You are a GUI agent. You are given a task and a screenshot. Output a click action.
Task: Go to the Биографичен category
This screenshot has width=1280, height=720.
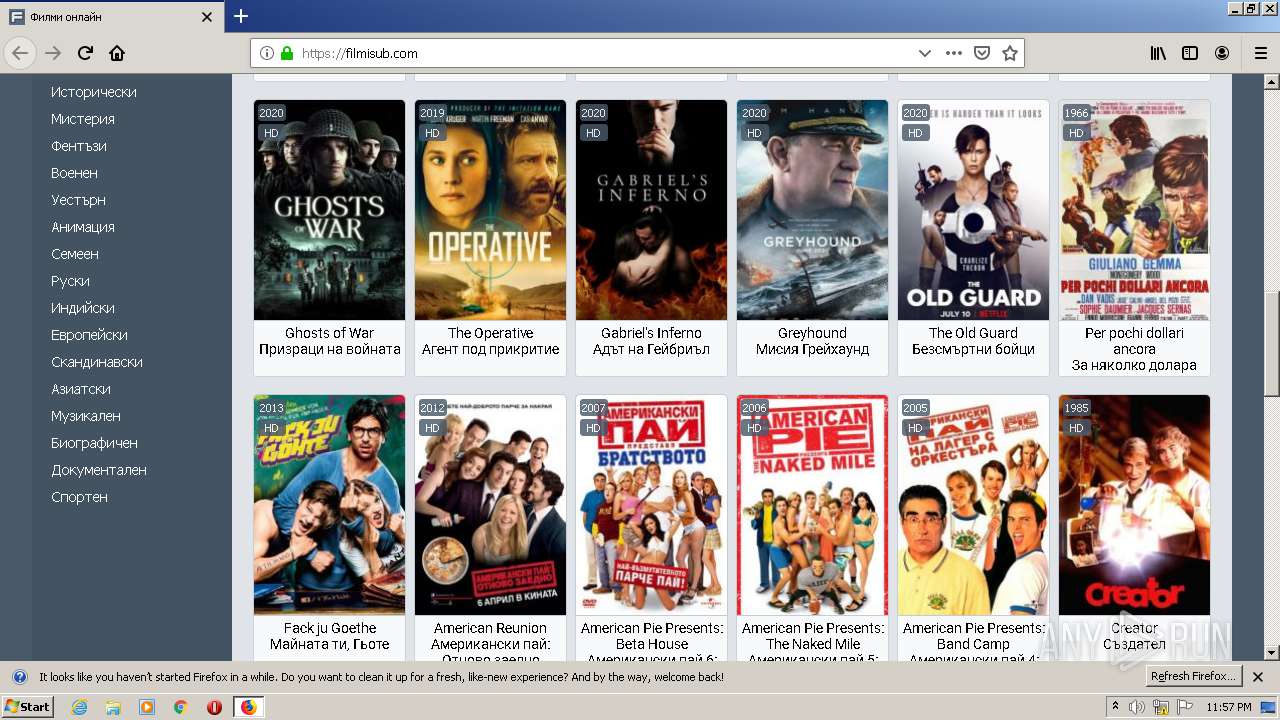[94, 443]
